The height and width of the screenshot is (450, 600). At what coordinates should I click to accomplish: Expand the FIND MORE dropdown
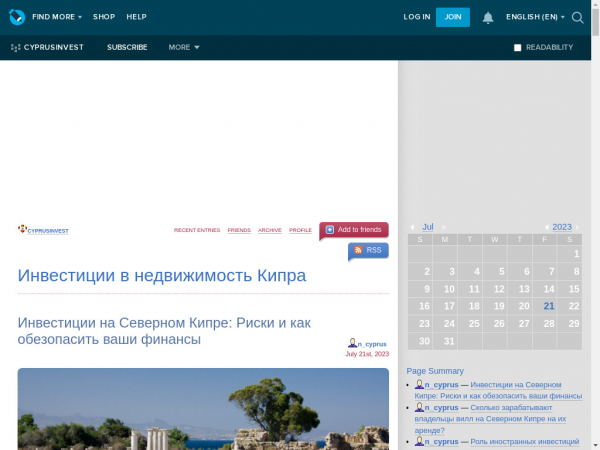57,17
